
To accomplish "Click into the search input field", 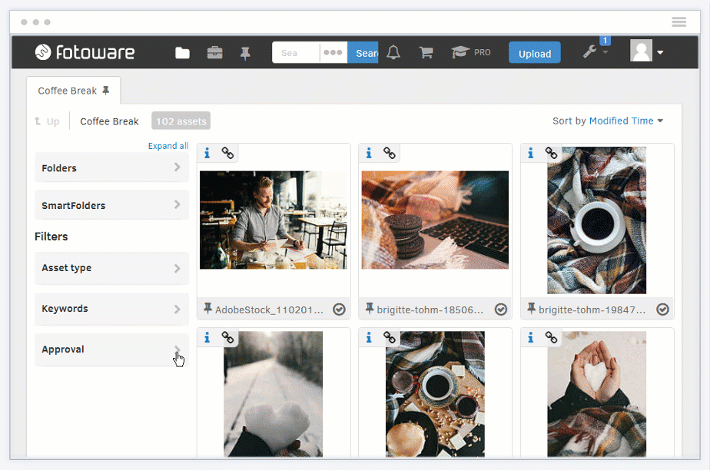I will pos(295,53).
